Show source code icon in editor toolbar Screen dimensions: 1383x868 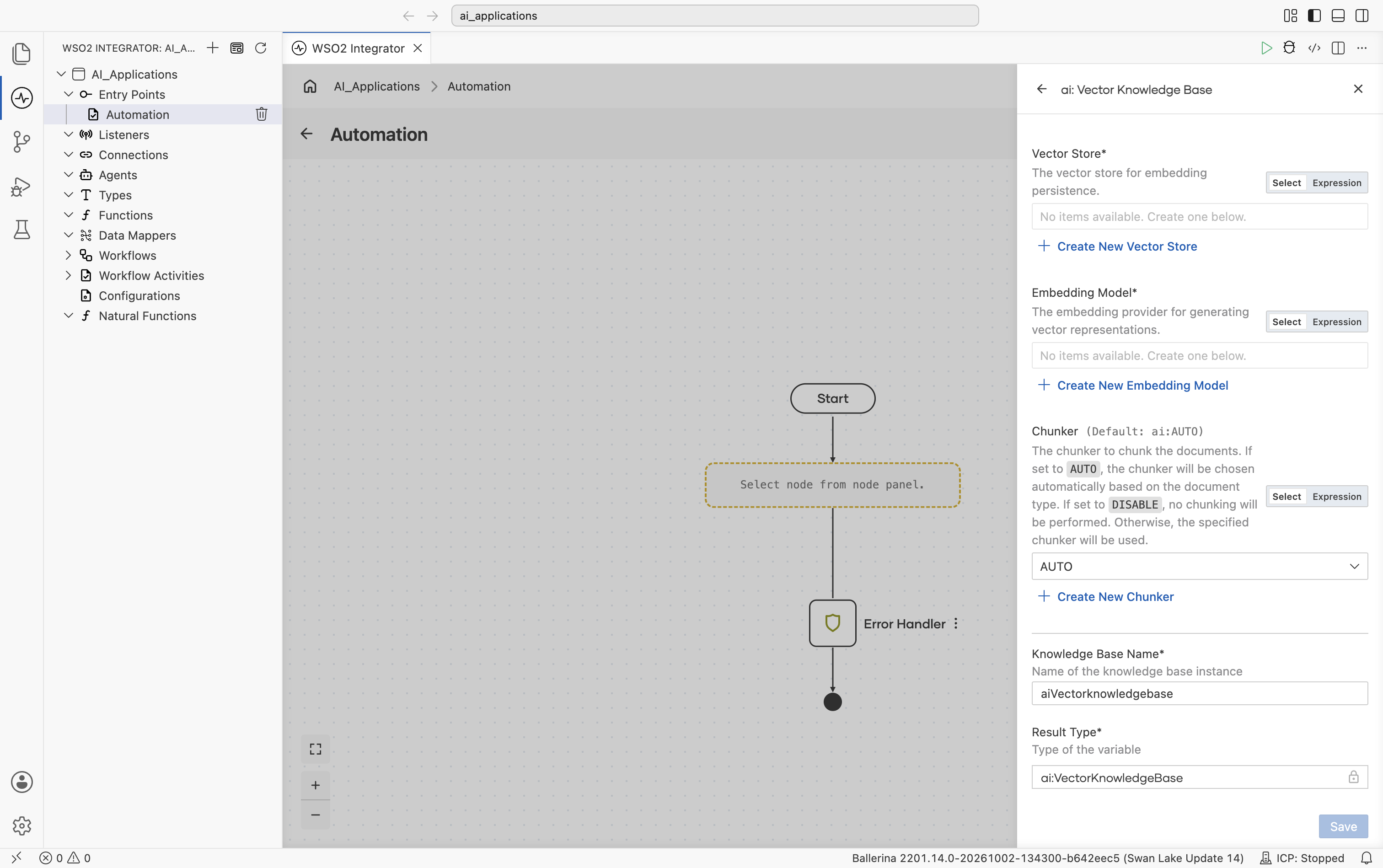(x=1314, y=48)
